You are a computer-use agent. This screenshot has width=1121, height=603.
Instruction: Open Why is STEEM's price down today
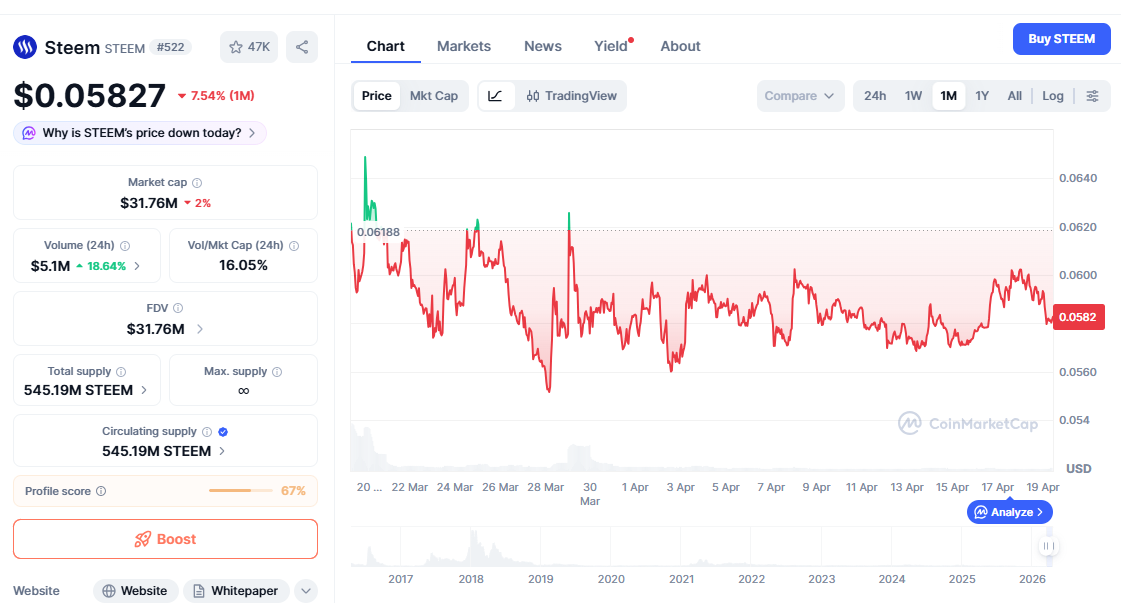[x=140, y=133]
